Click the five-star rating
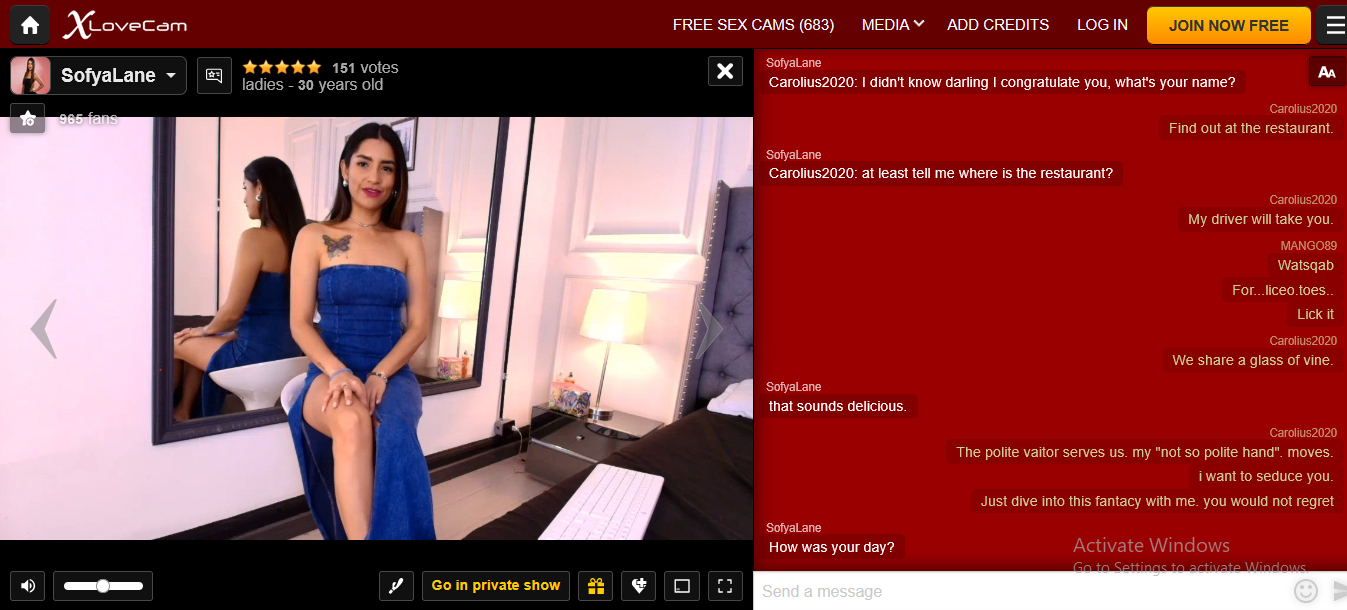The width and height of the screenshot is (1347, 610). (x=282, y=67)
